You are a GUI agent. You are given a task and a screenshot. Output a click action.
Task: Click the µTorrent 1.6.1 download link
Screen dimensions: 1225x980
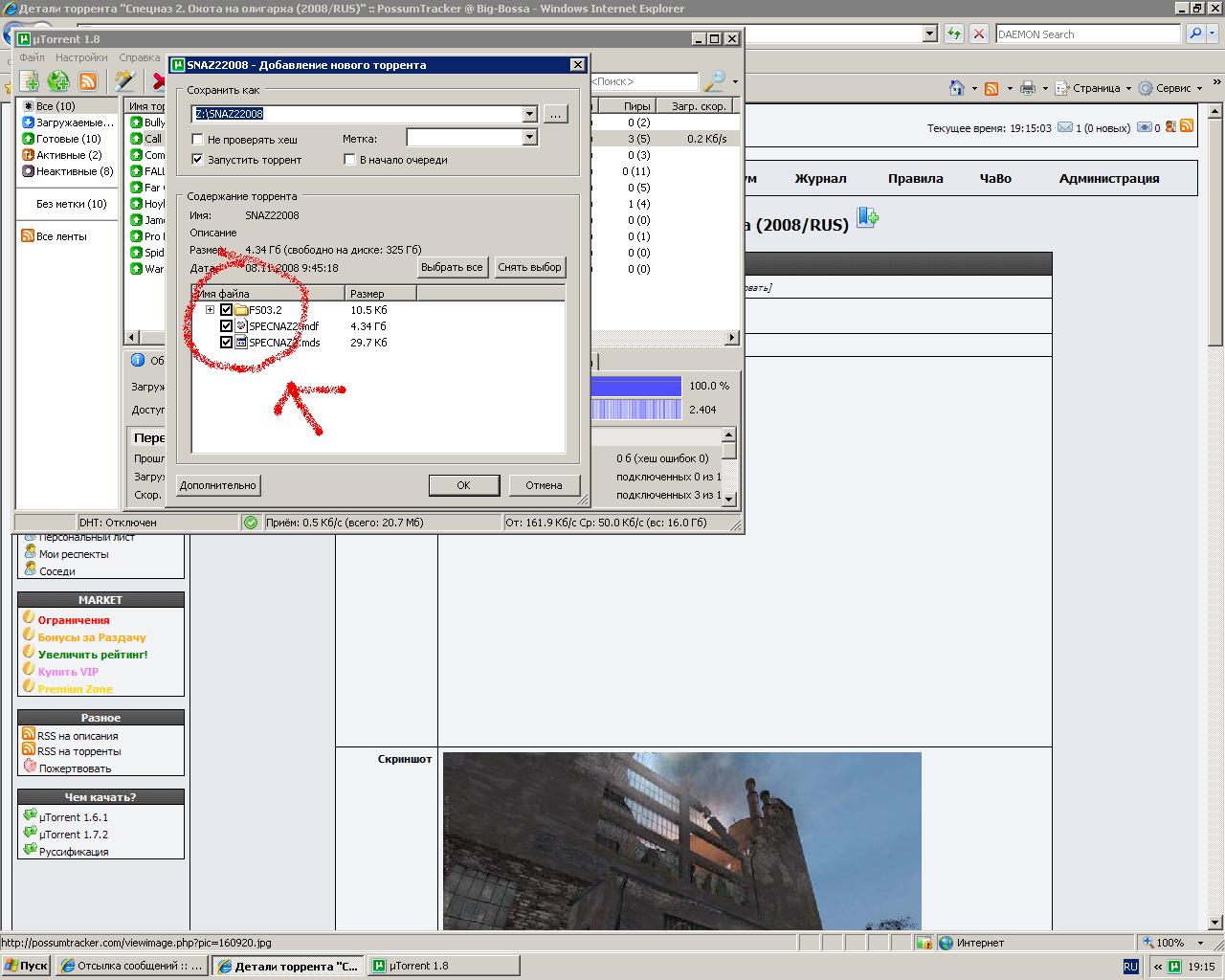tap(74, 817)
